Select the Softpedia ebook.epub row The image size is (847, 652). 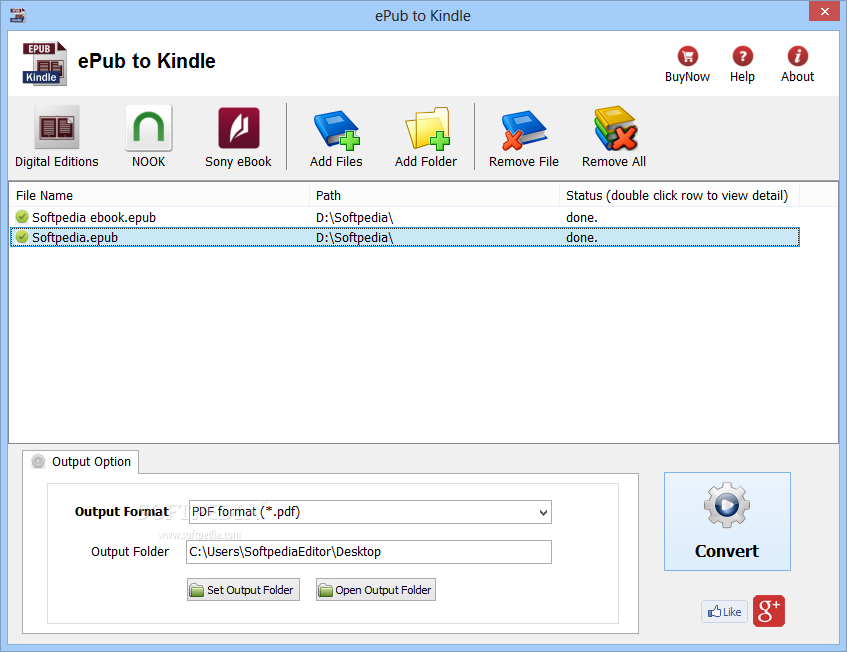[x=405, y=217]
